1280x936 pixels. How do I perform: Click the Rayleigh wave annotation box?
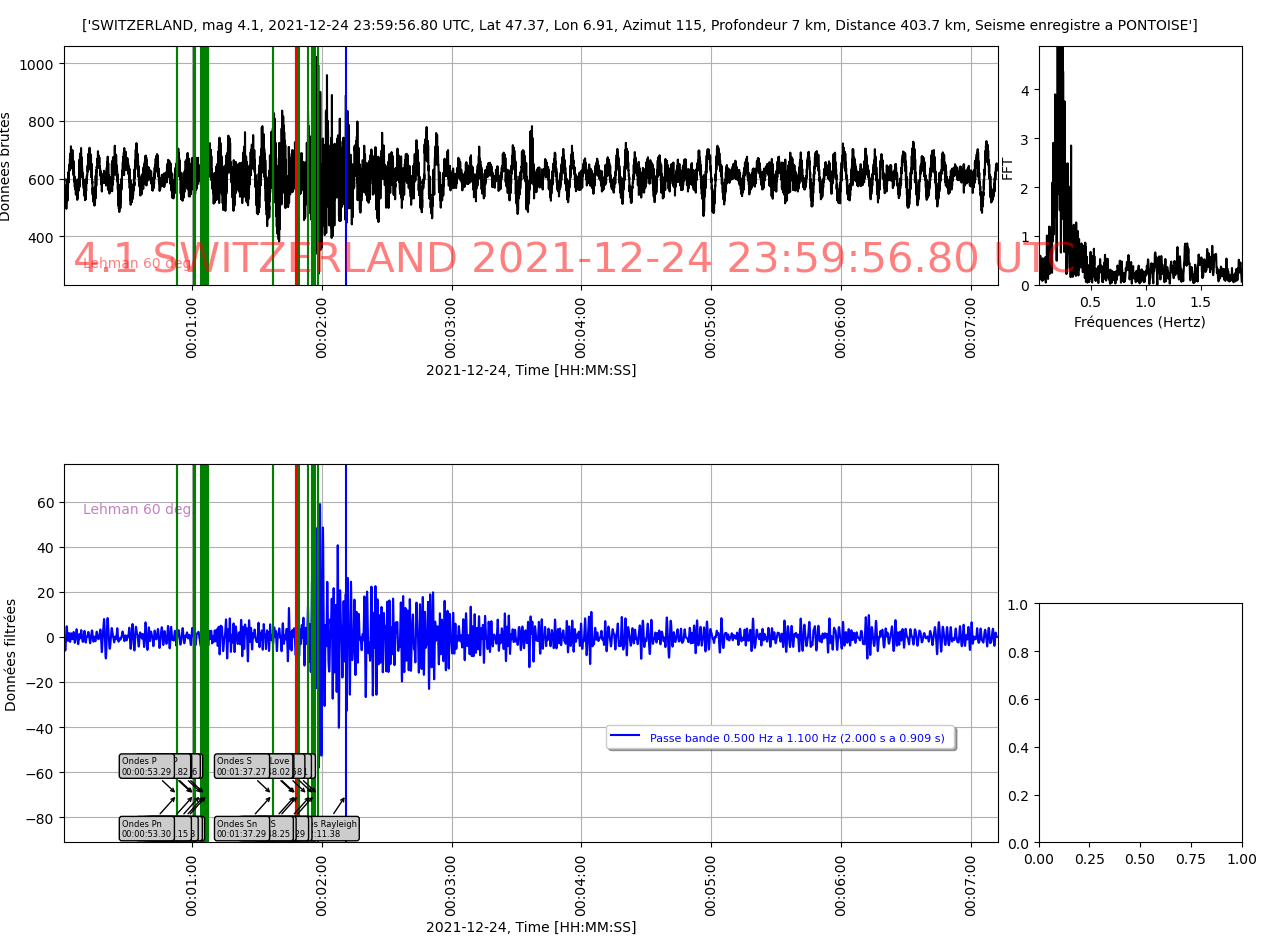click(338, 829)
